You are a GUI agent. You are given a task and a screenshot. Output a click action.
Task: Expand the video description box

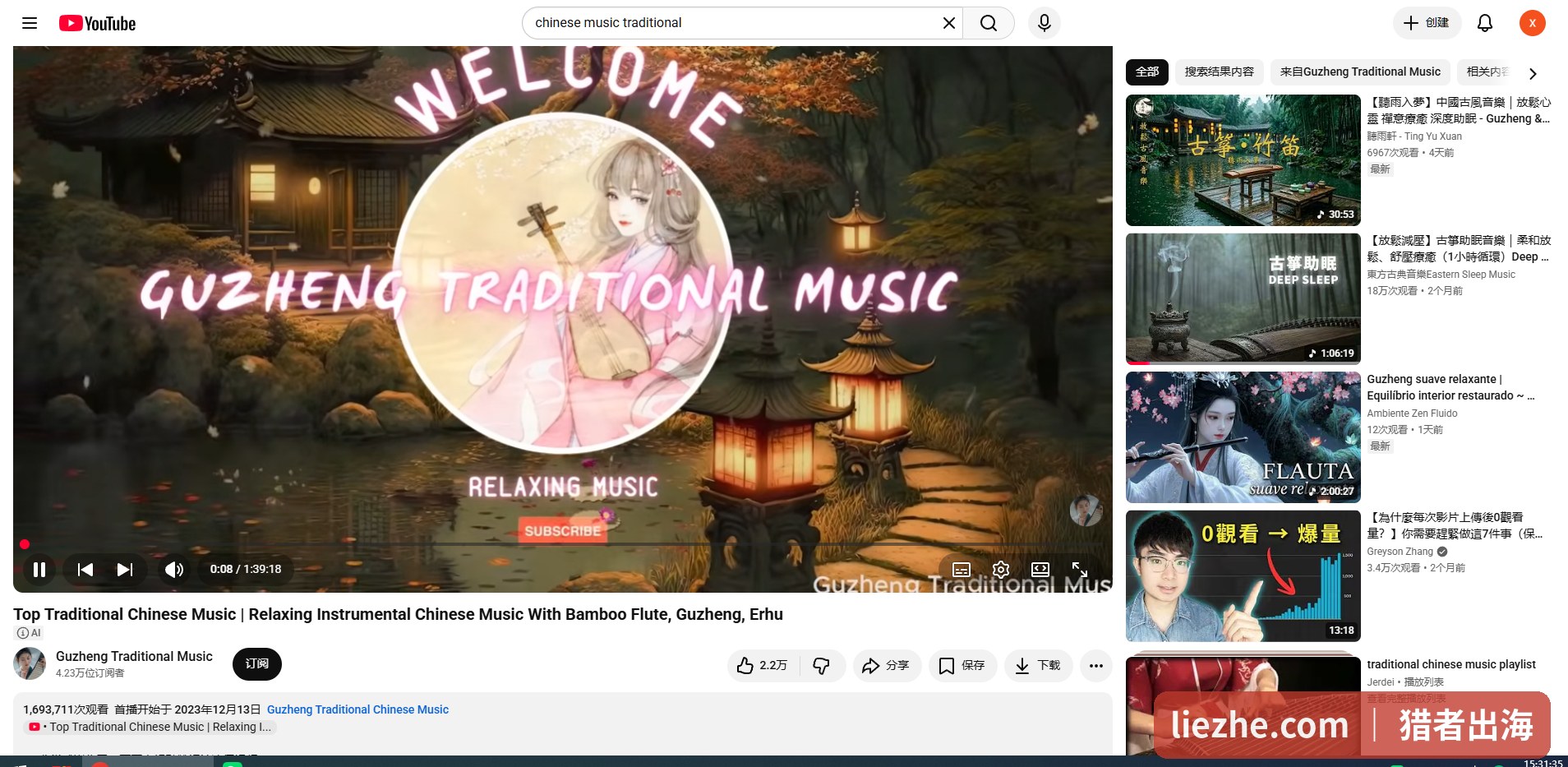point(563,723)
